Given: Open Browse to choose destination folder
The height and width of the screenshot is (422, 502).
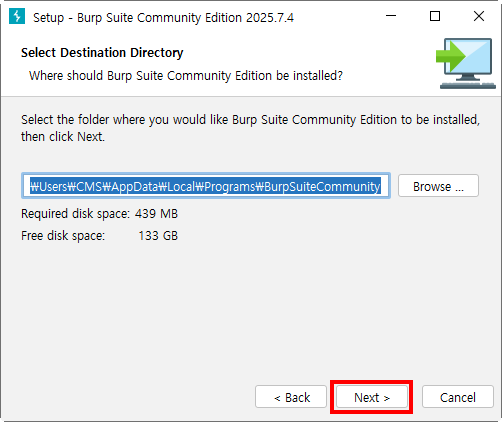Looking at the screenshot, I should [x=438, y=186].
